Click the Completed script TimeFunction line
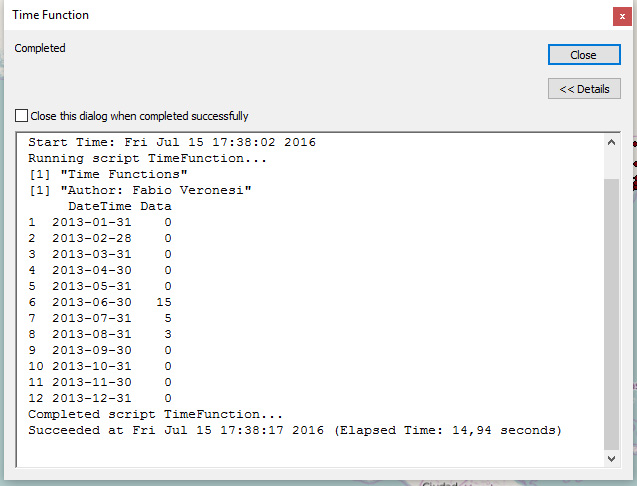Screen dimensions: 637x486 155,414
